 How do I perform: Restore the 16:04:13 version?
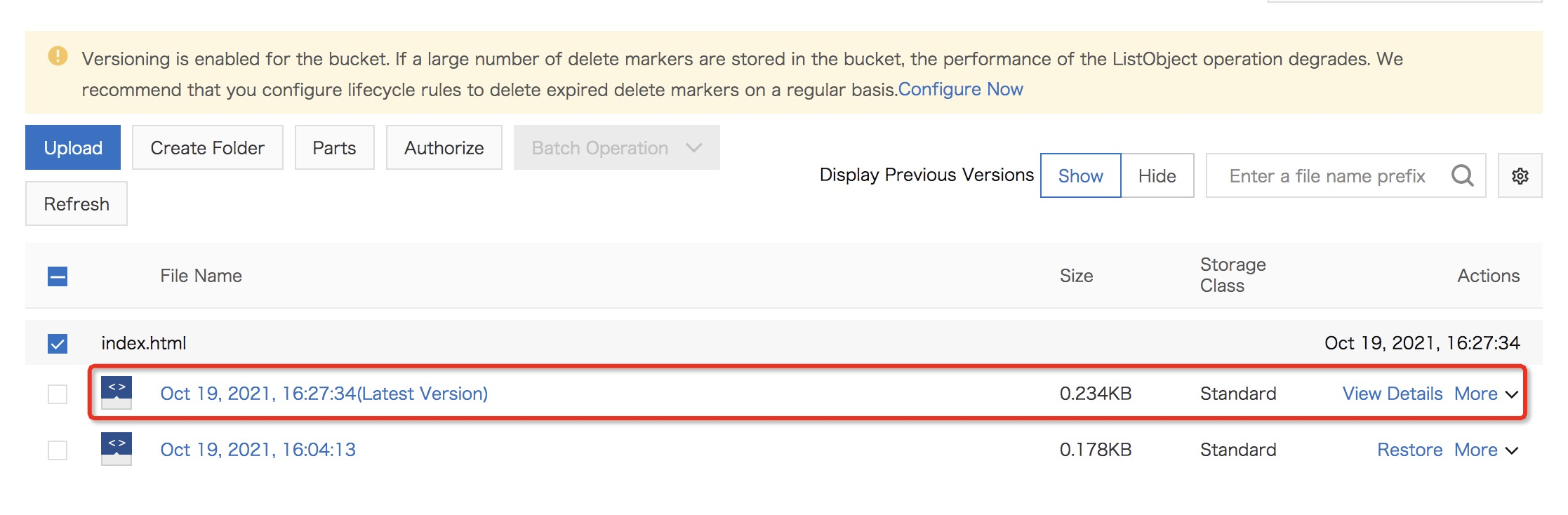tap(1409, 450)
